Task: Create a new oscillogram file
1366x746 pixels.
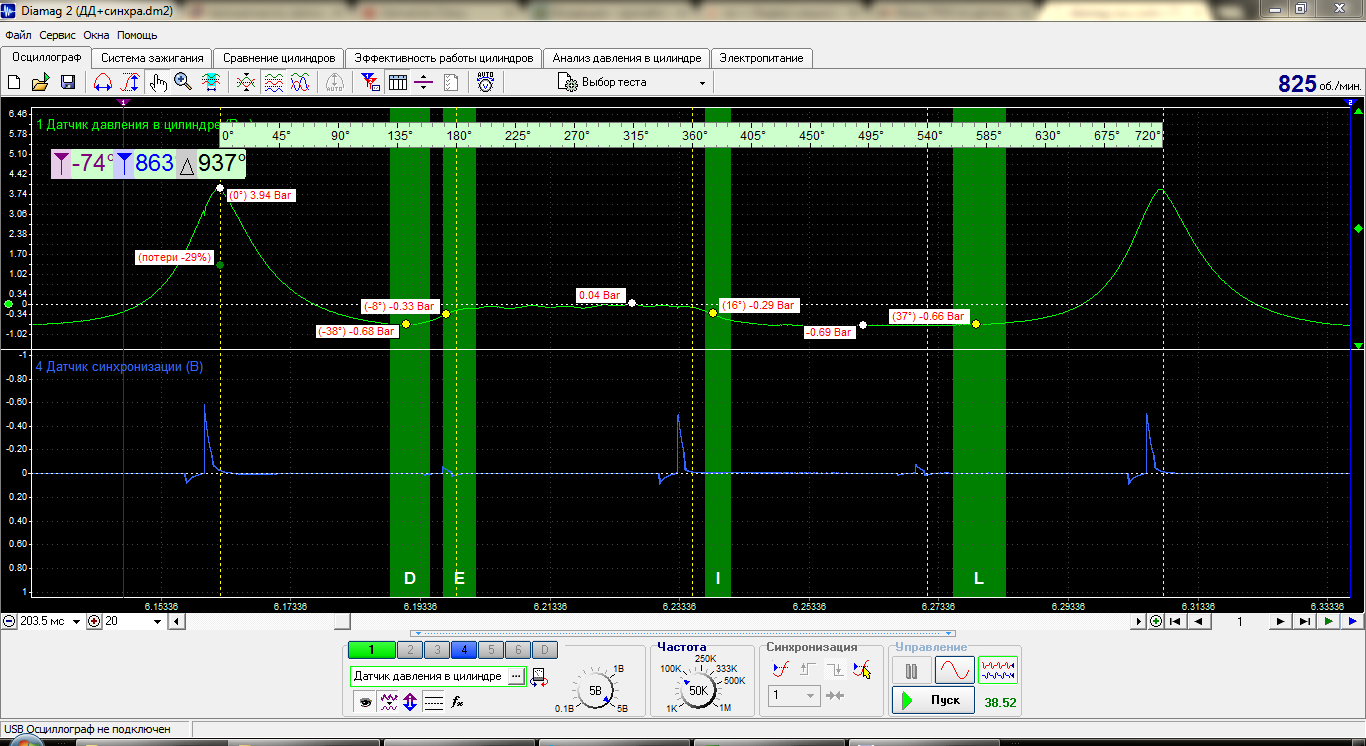Action: pos(14,83)
